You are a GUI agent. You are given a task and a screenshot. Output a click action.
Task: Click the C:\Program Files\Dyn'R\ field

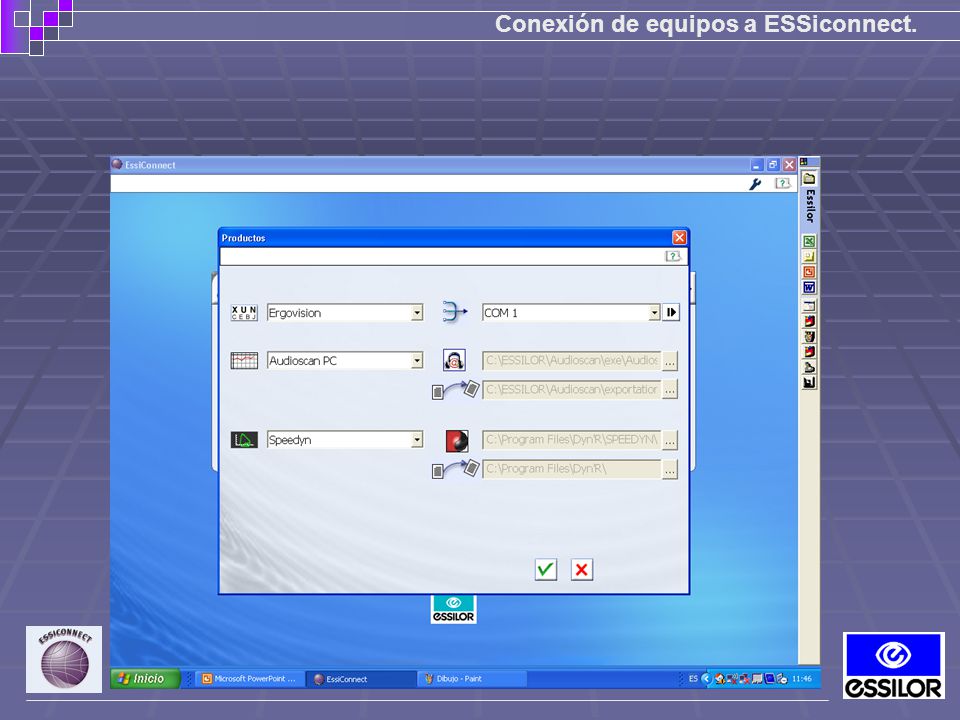(x=572, y=469)
